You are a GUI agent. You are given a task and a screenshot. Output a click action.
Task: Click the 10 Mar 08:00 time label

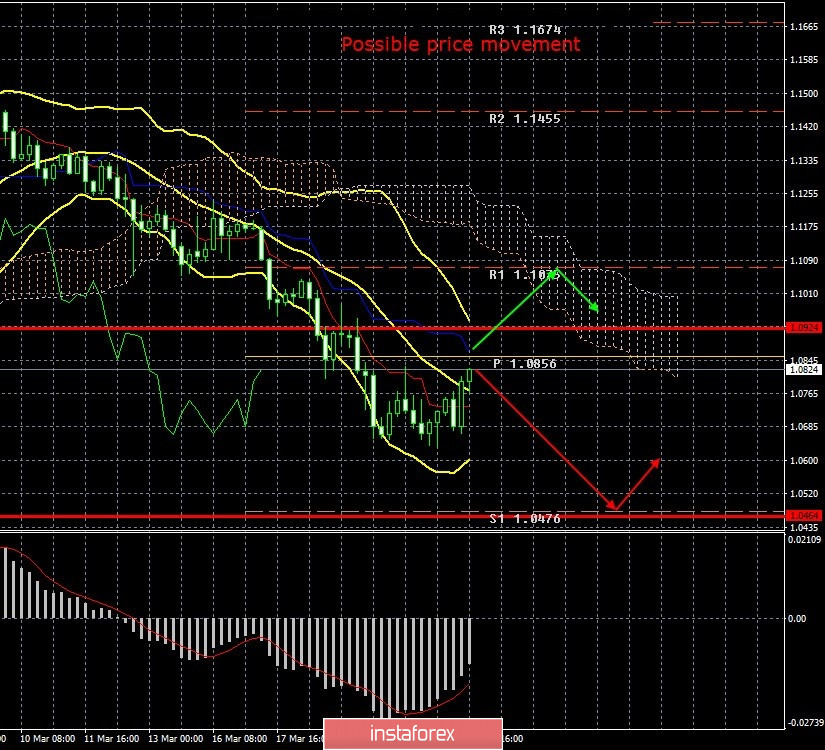(47, 738)
